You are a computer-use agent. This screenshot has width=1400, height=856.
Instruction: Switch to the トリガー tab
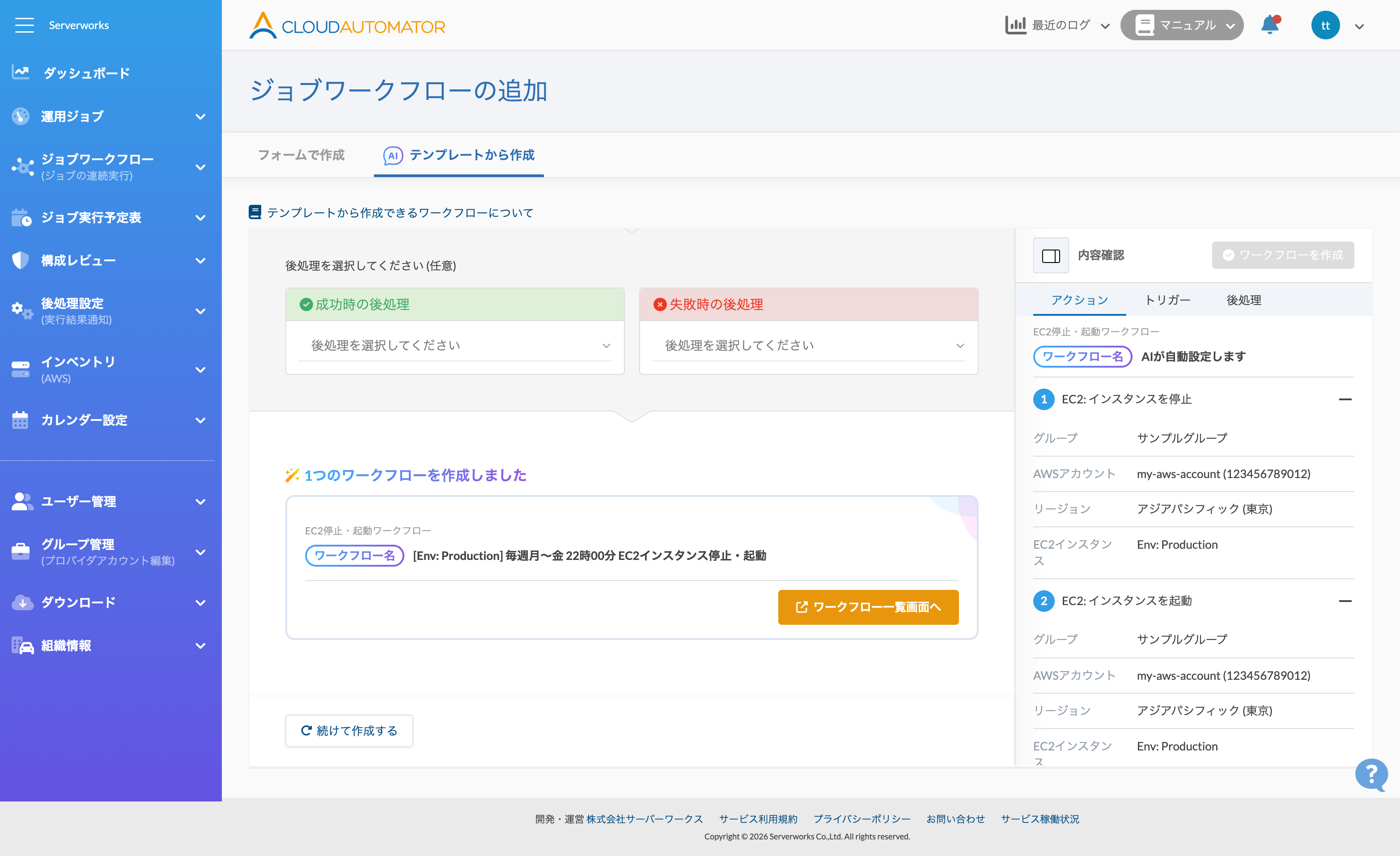(1167, 300)
